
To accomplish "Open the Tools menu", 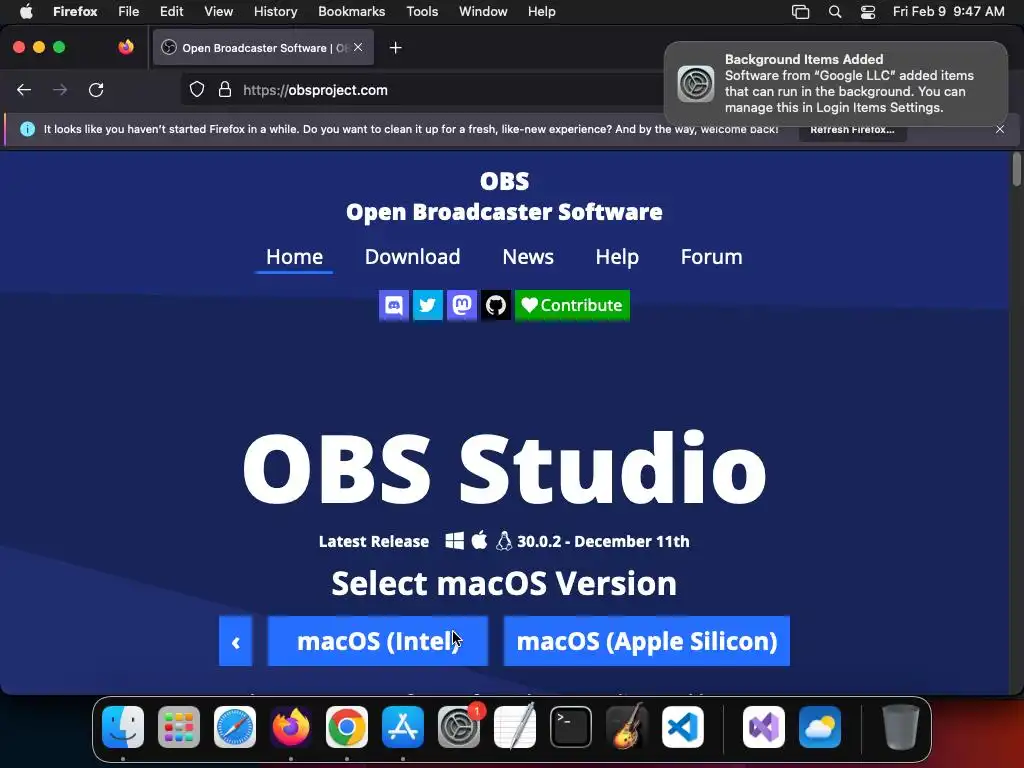I will coord(422,12).
